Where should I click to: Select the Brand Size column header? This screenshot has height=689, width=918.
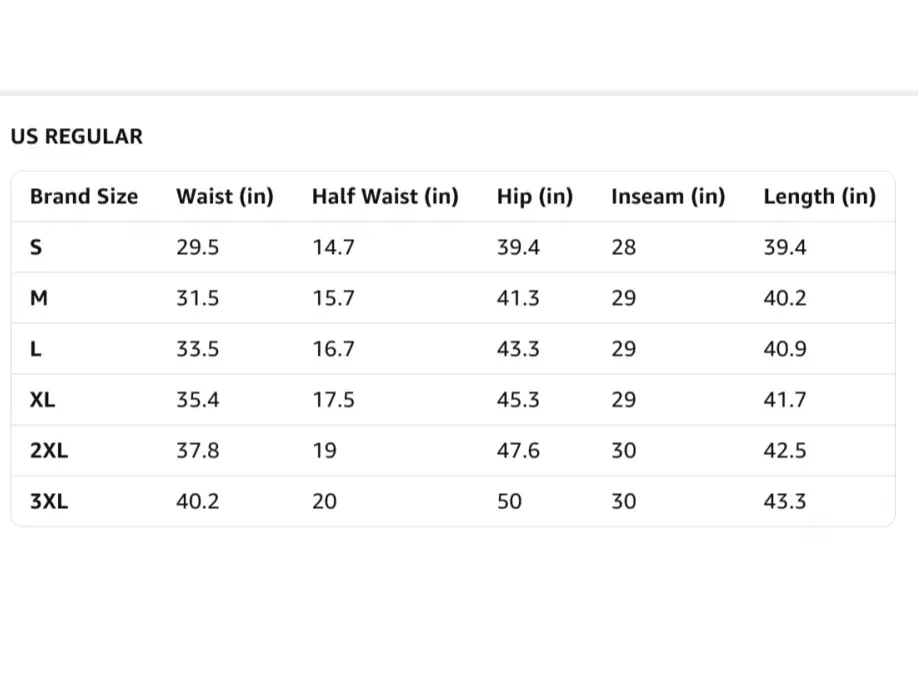tap(84, 197)
